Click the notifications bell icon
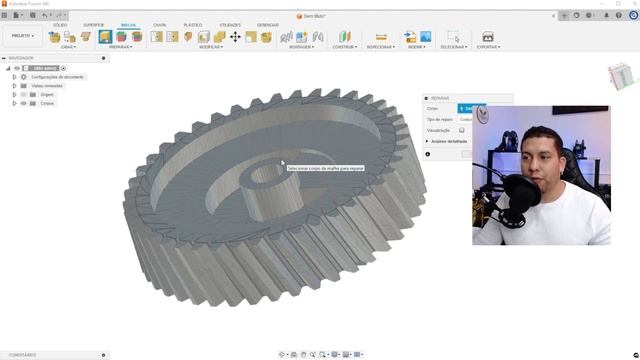The height and width of the screenshot is (360, 640). (x=606, y=15)
